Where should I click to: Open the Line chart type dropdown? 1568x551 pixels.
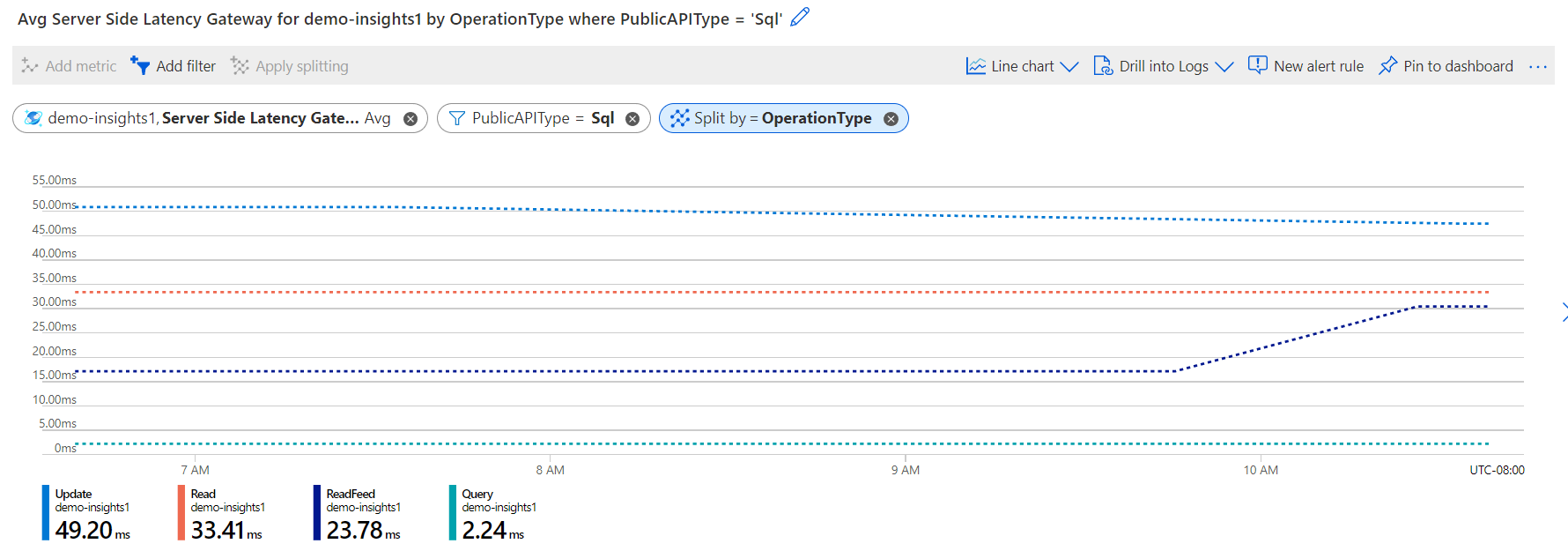1022,66
